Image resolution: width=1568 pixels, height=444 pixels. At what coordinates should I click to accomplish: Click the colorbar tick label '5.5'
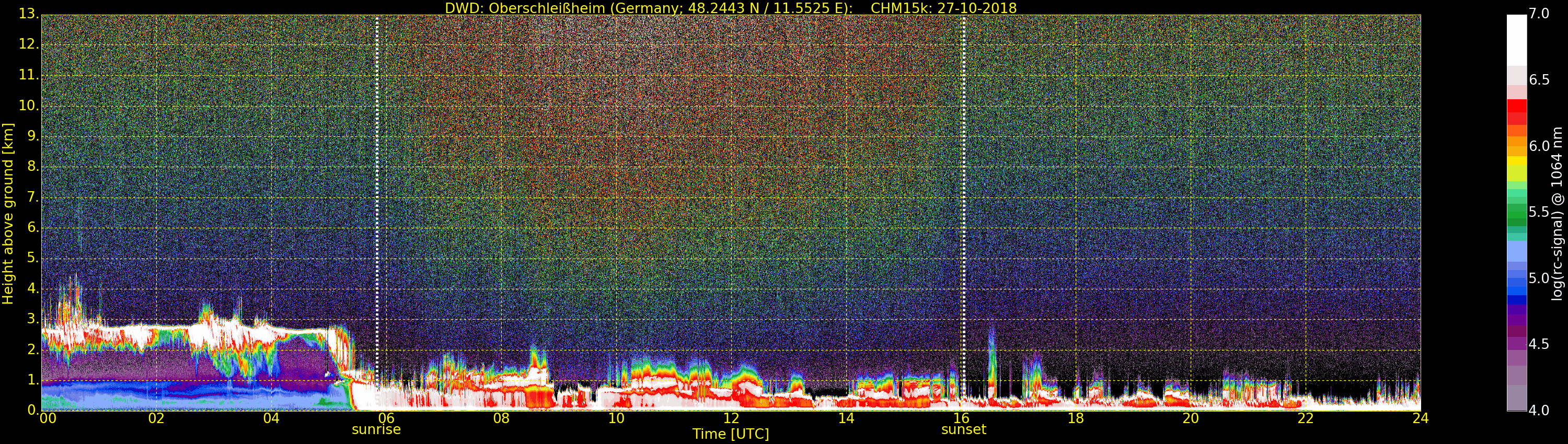(x=1539, y=212)
